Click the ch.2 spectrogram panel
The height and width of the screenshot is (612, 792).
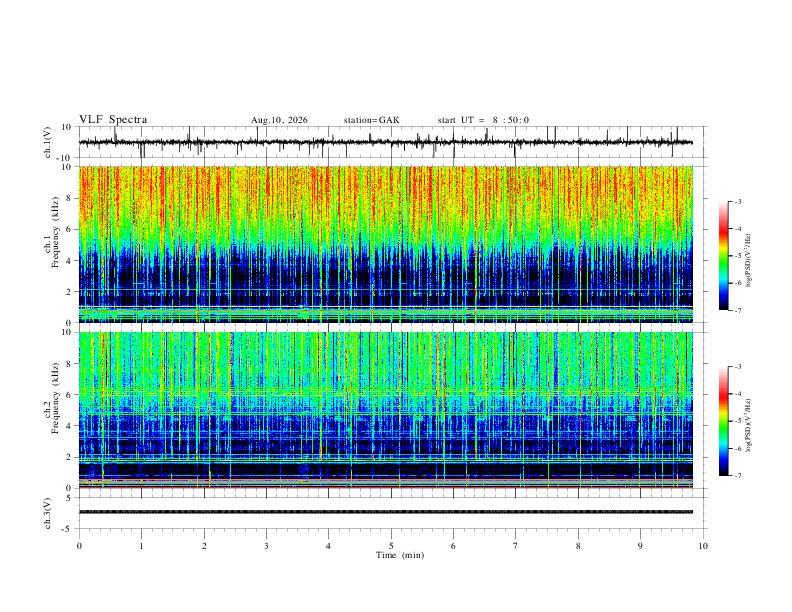(x=385, y=410)
